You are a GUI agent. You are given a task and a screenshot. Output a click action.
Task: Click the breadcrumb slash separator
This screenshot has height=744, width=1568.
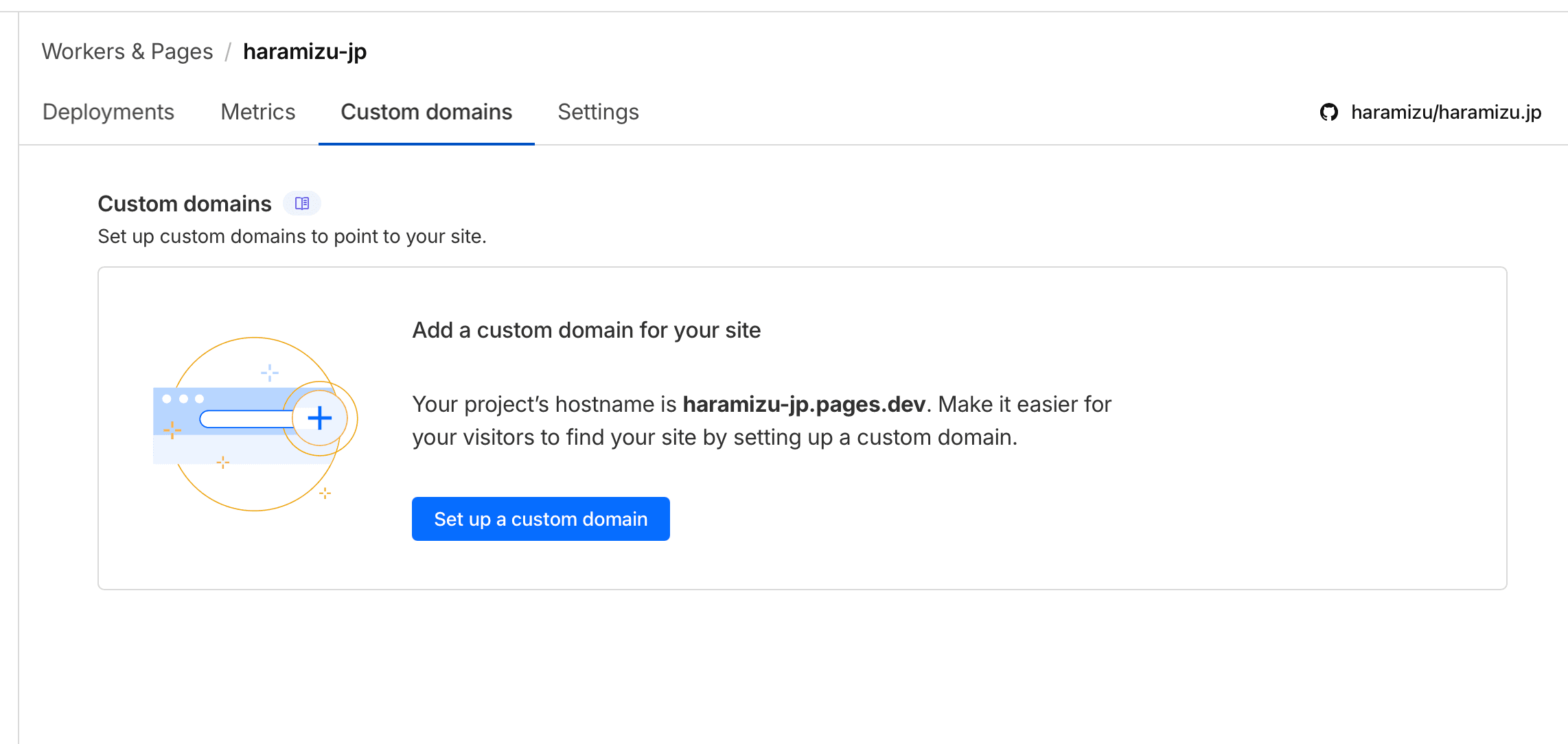pyautogui.click(x=228, y=52)
